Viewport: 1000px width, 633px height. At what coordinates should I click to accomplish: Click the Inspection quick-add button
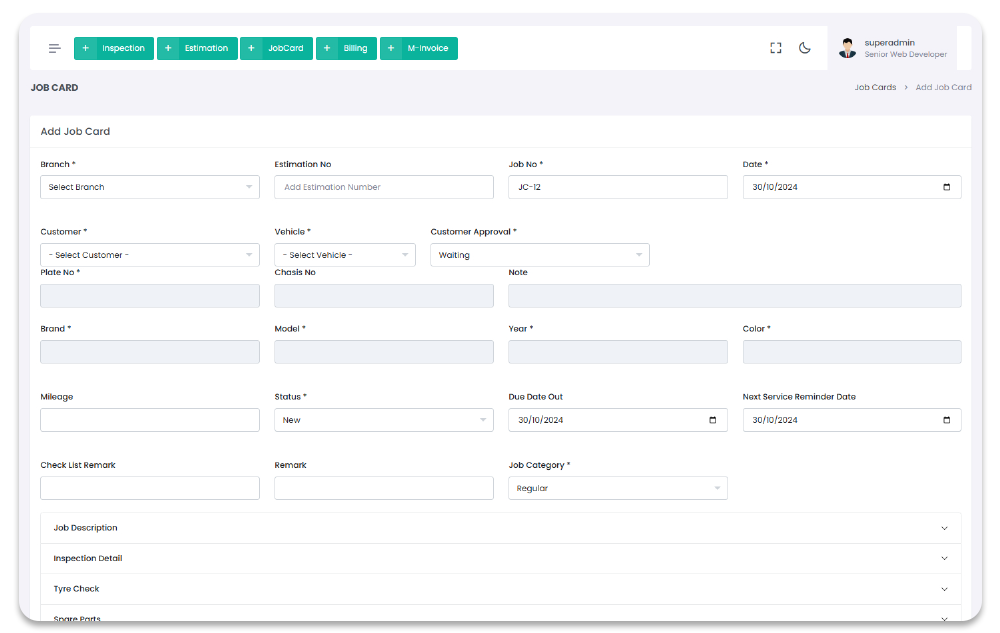click(114, 48)
